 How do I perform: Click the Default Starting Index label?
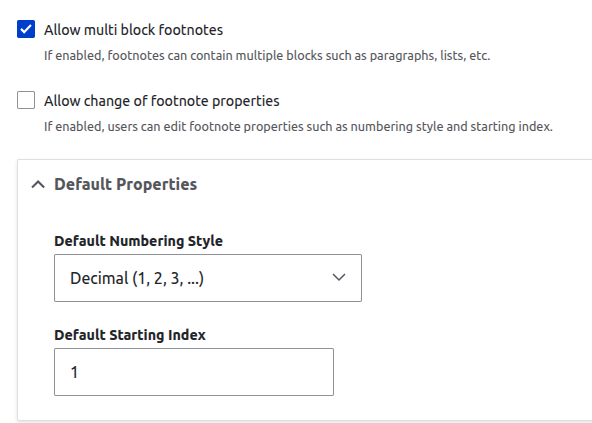130,335
